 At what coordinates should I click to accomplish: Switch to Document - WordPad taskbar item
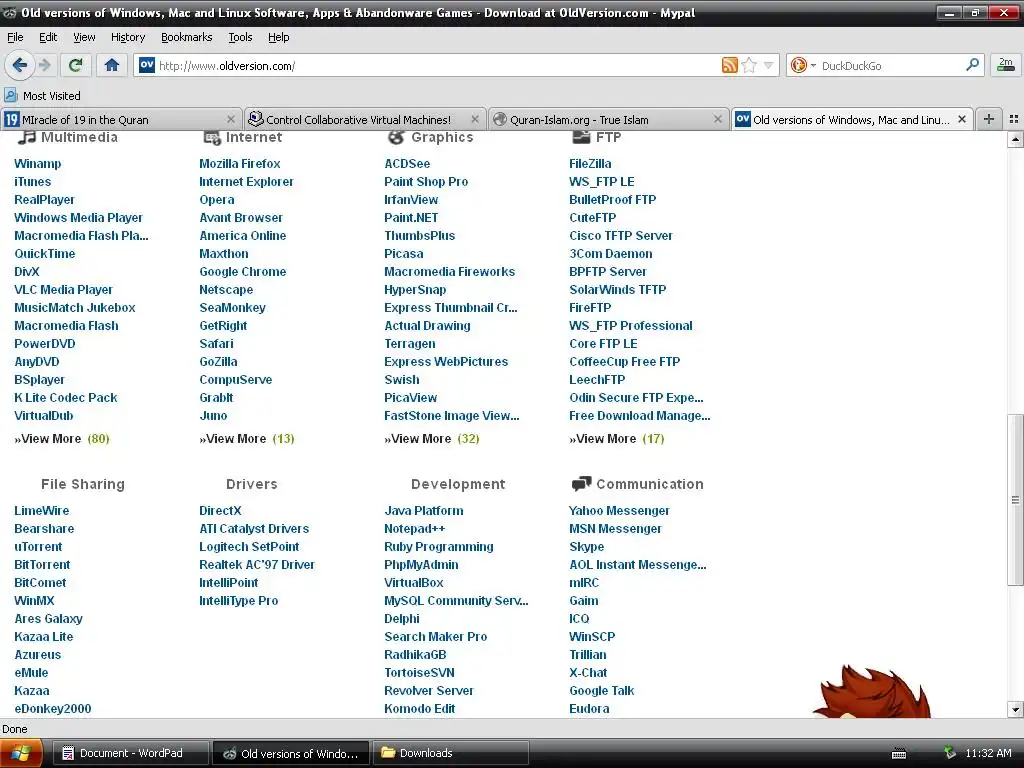(130, 753)
